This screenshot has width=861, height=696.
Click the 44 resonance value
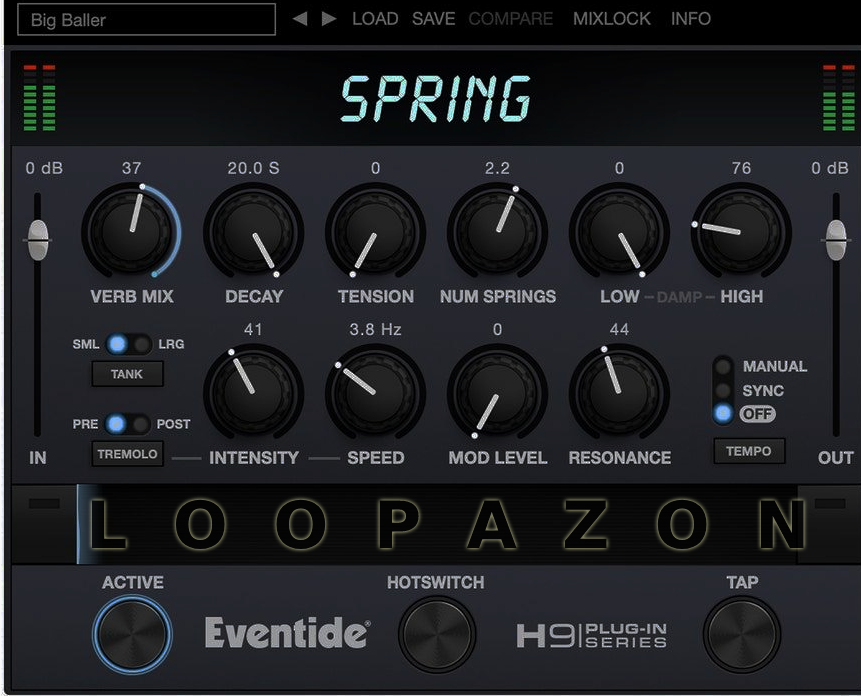(x=619, y=329)
